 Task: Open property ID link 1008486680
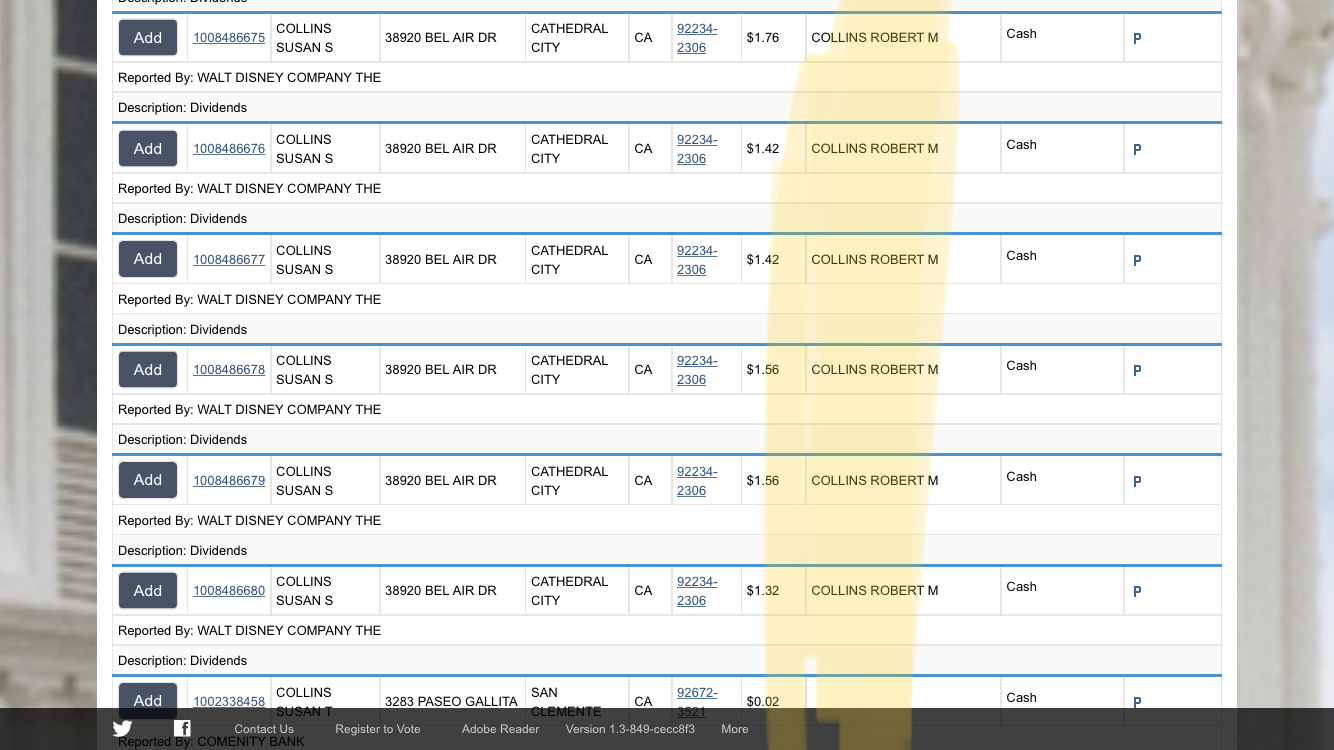click(229, 591)
